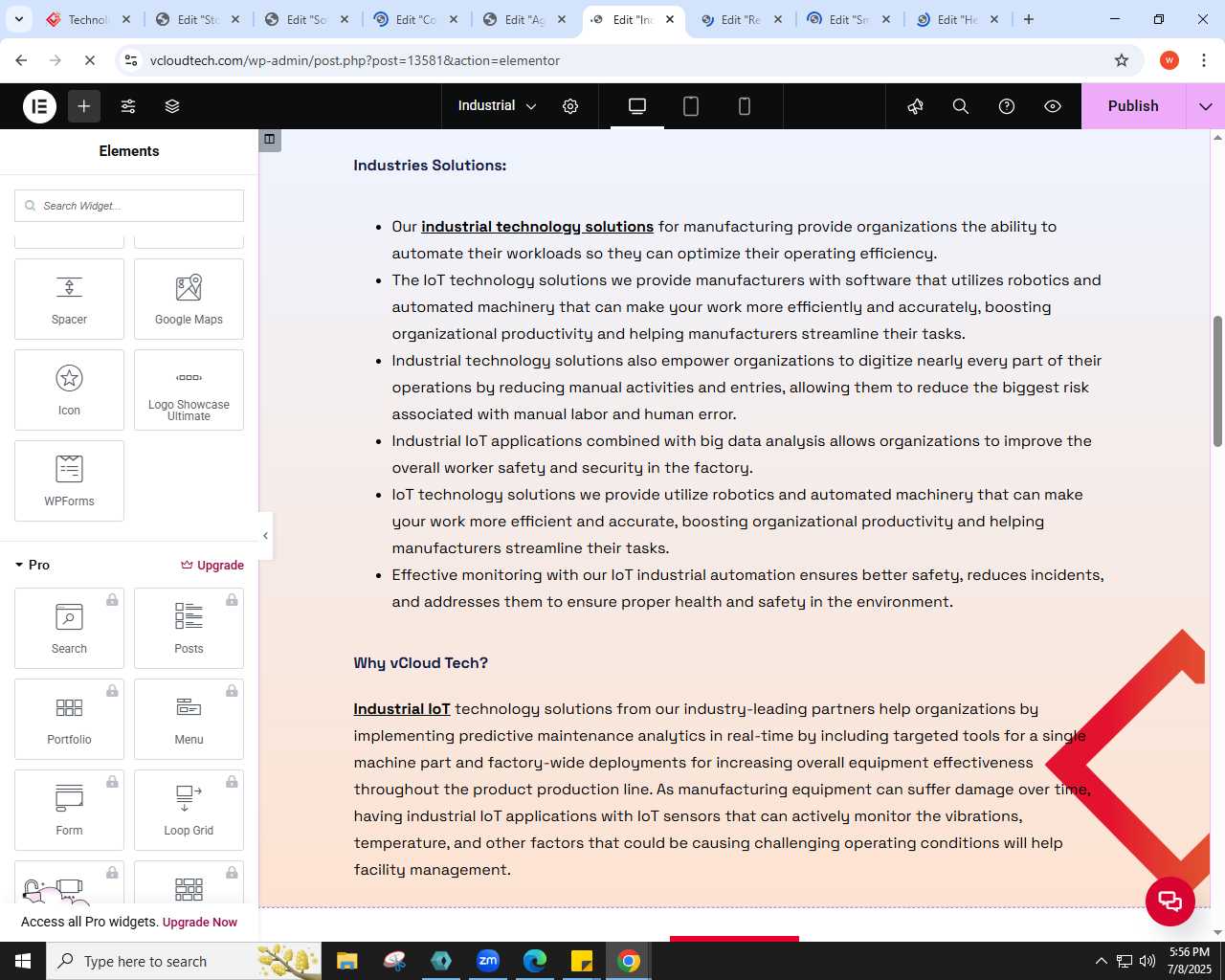
Task: Select the WPForms widget
Action: pyautogui.click(x=69, y=480)
